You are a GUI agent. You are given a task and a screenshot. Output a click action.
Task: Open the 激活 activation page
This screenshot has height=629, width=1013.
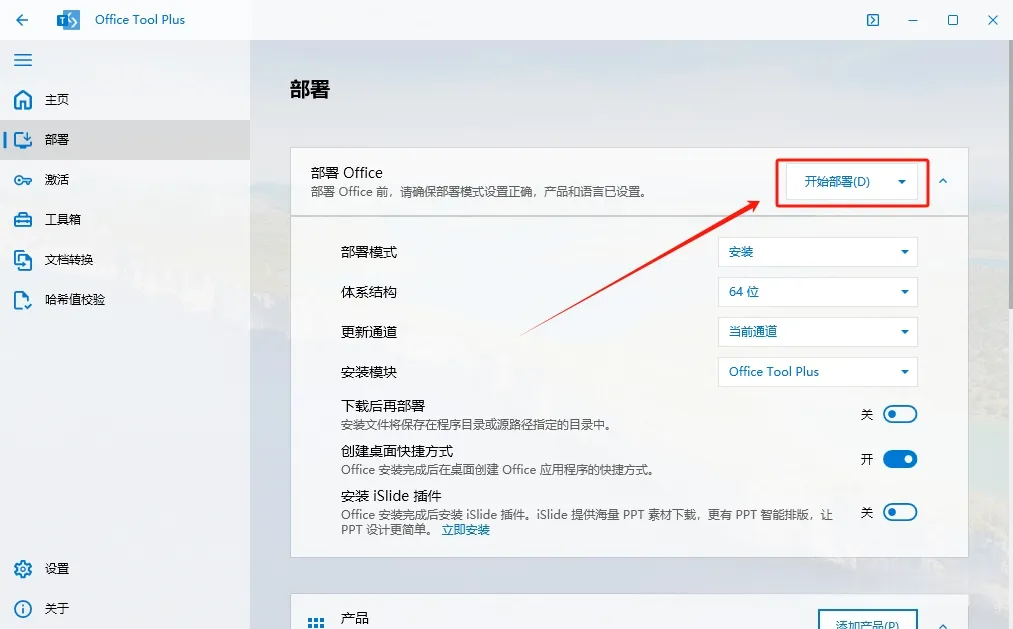pos(125,180)
